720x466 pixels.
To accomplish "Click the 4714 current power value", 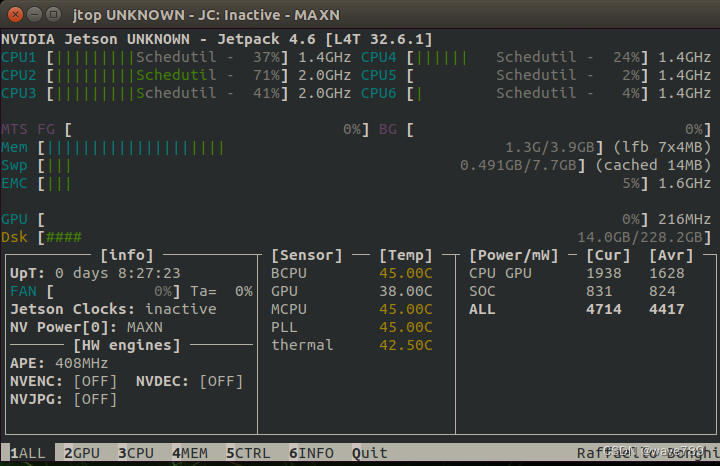I will click(x=604, y=309).
